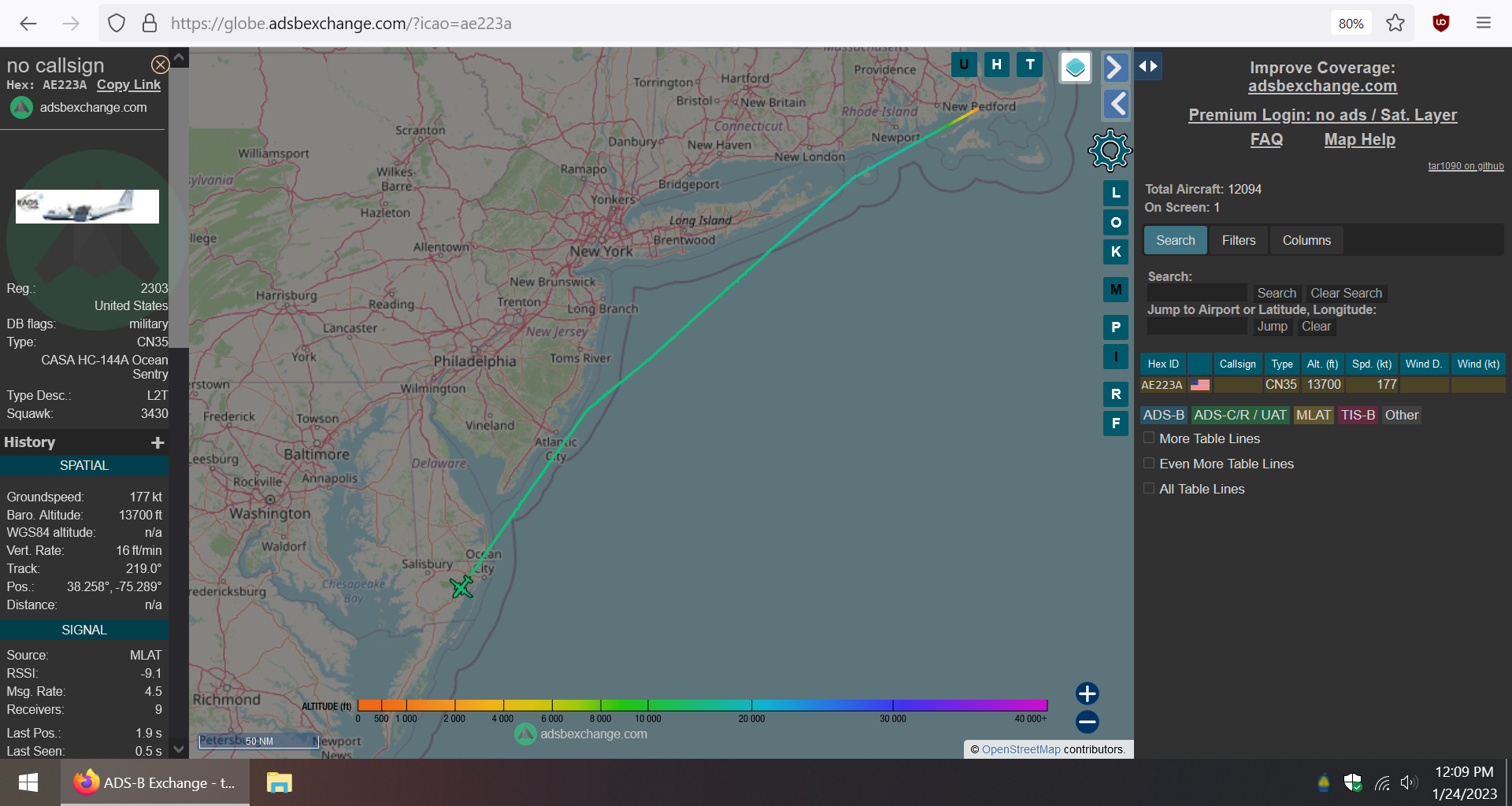
Task: Click the right chevron map button
Action: pyautogui.click(x=1115, y=67)
